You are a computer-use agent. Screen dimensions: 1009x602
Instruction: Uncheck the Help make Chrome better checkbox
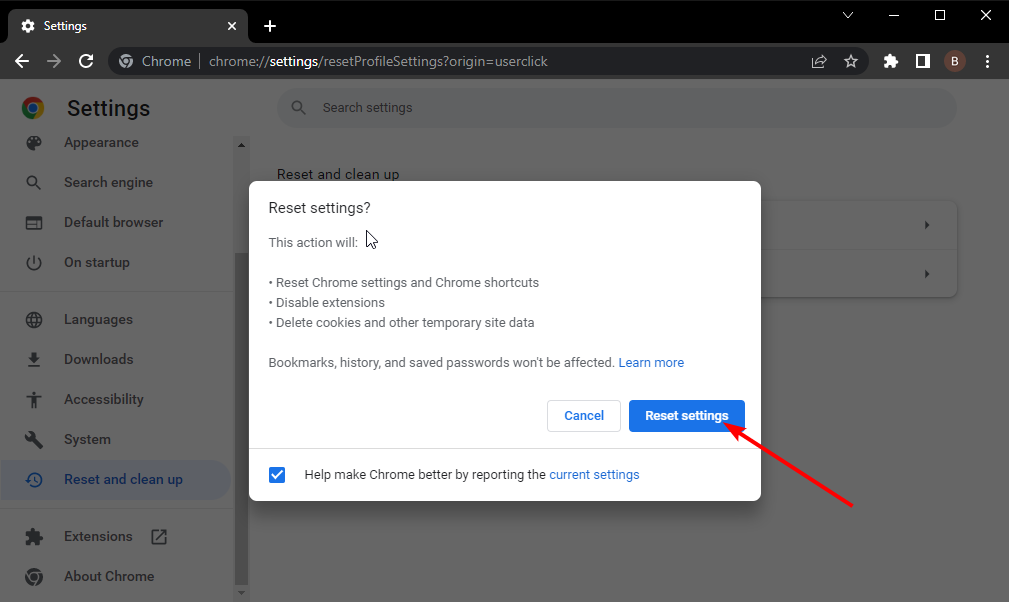(x=278, y=475)
